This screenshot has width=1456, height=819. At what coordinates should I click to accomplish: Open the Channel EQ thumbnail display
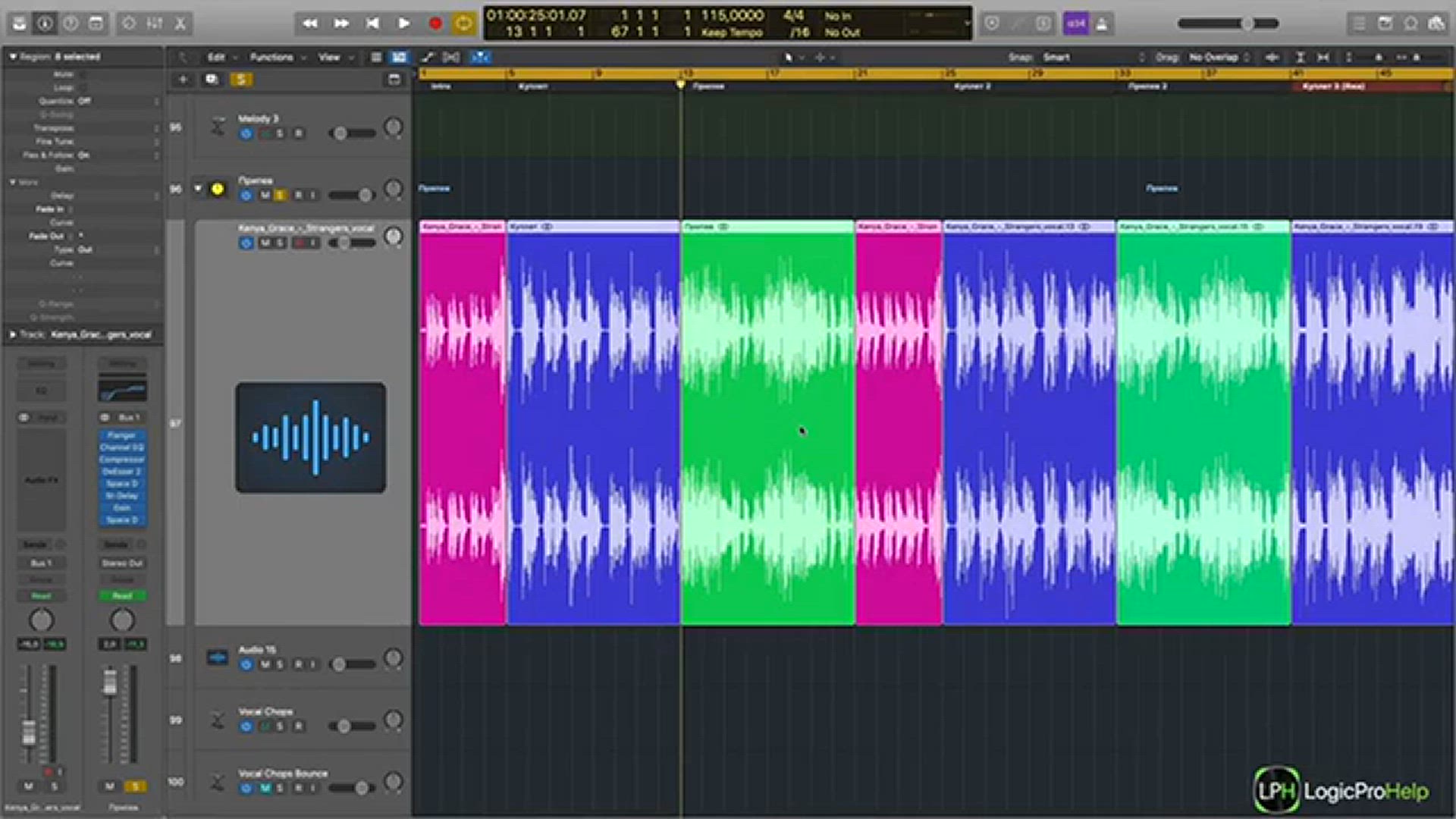(x=122, y=391)
